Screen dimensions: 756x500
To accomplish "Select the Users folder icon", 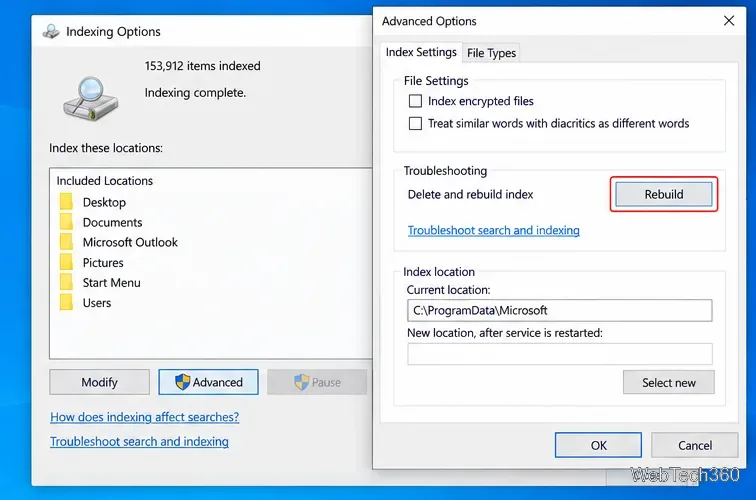I will tap(67, 302).
